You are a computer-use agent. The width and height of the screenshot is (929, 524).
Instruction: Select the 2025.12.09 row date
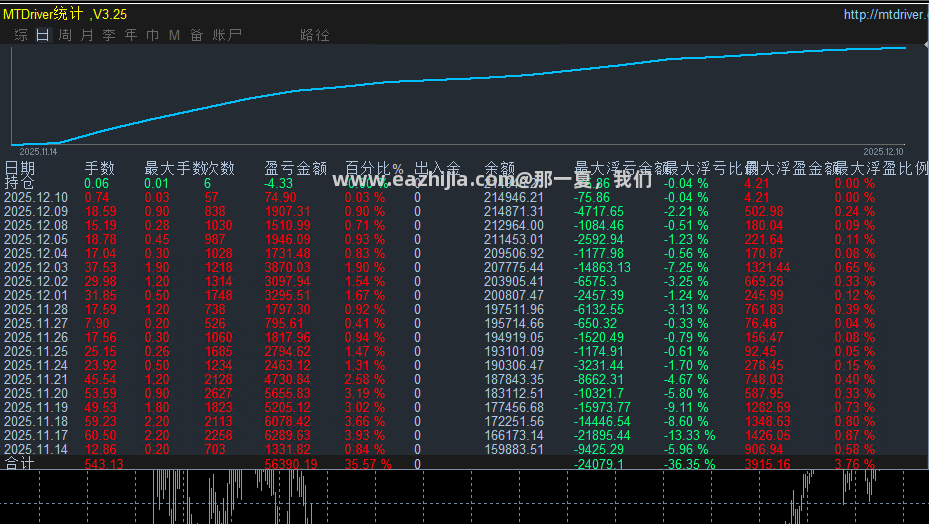click(x=36, y=212)
